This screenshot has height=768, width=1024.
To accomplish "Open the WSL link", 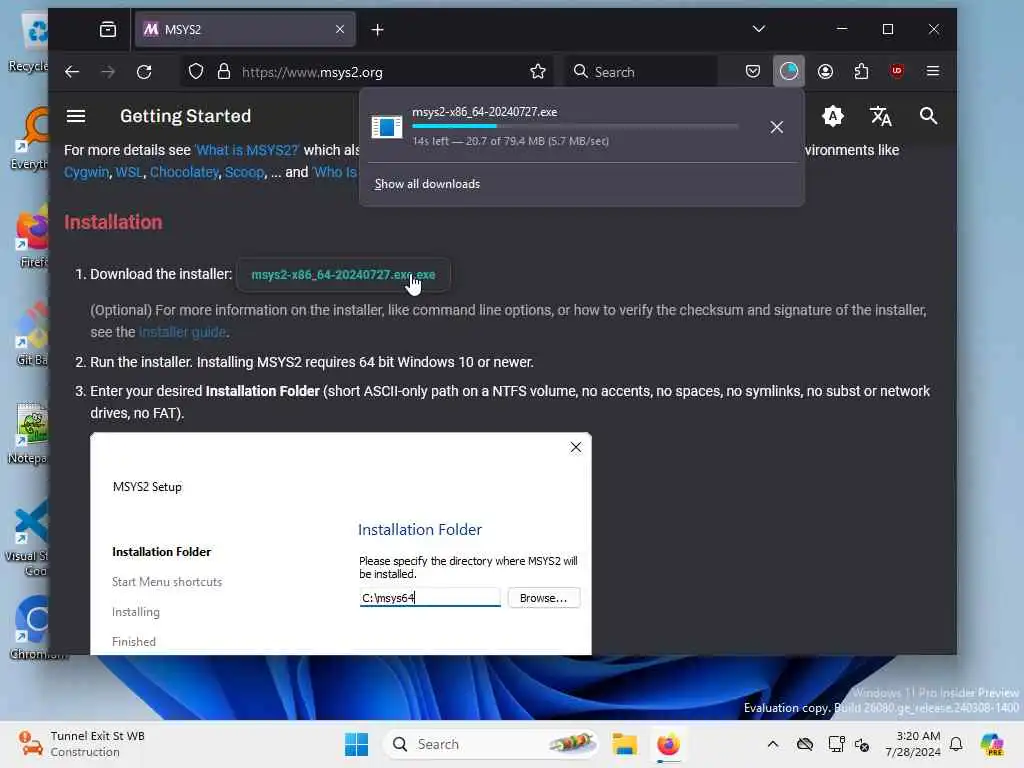I will pos(129,172).
